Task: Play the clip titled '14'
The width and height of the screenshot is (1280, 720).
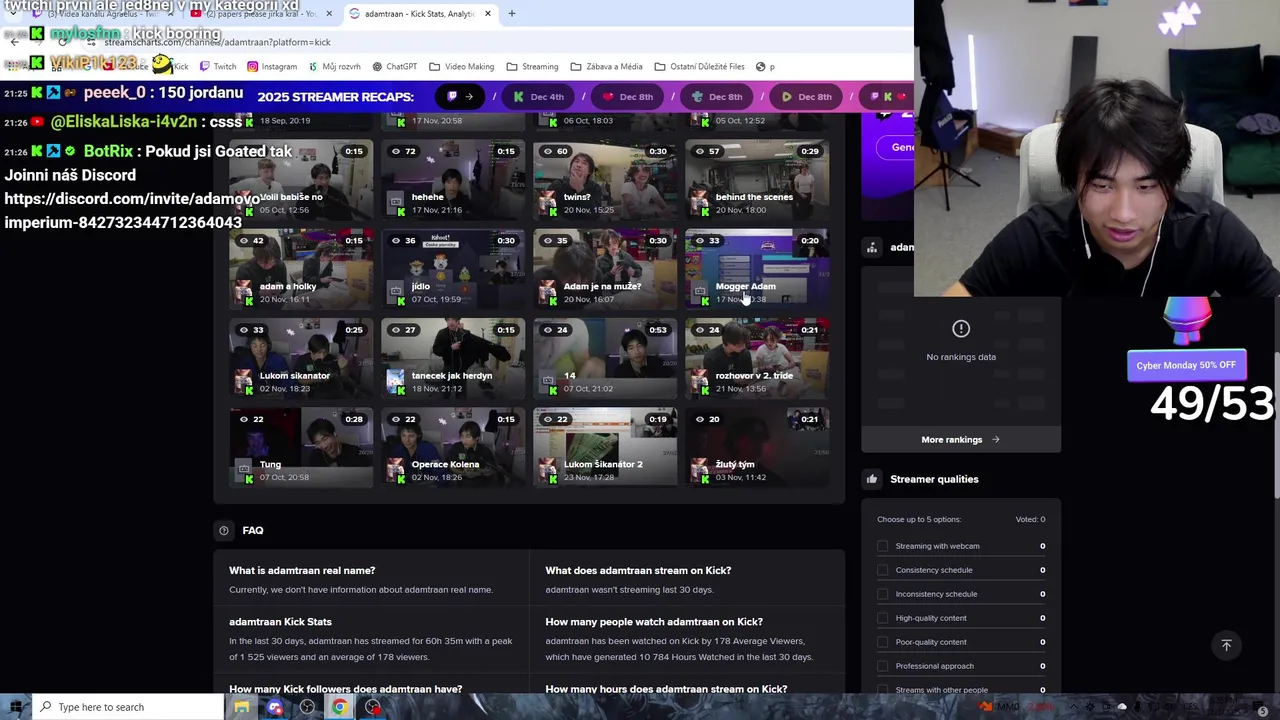Action: click(605, 359)
